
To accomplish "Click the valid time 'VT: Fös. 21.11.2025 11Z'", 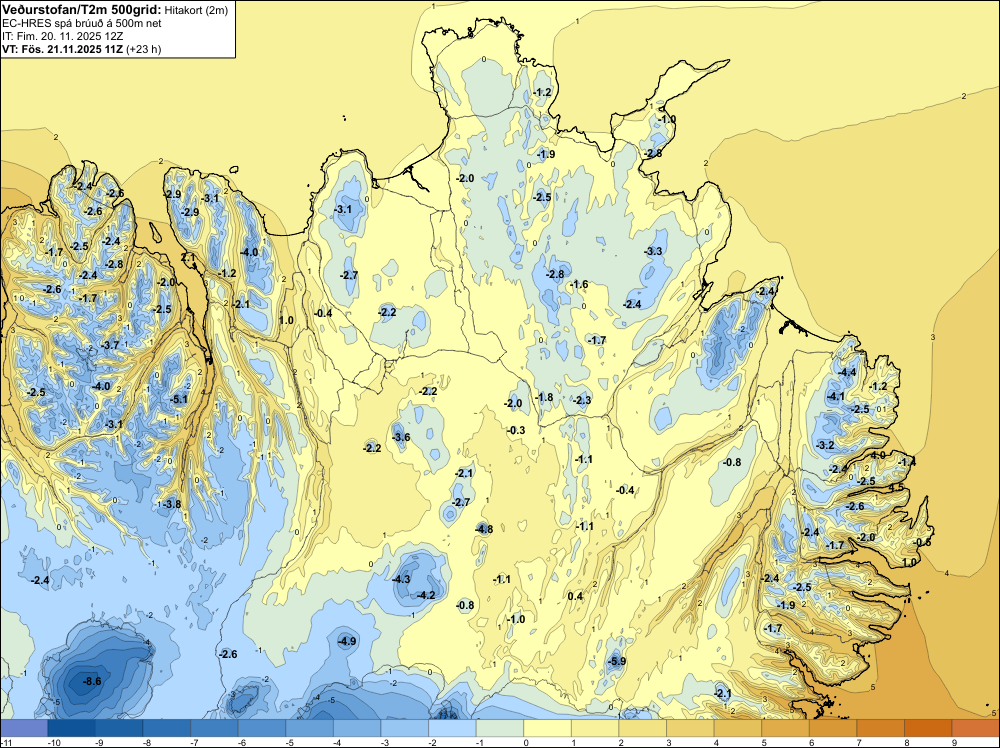I will click(62, 49).
